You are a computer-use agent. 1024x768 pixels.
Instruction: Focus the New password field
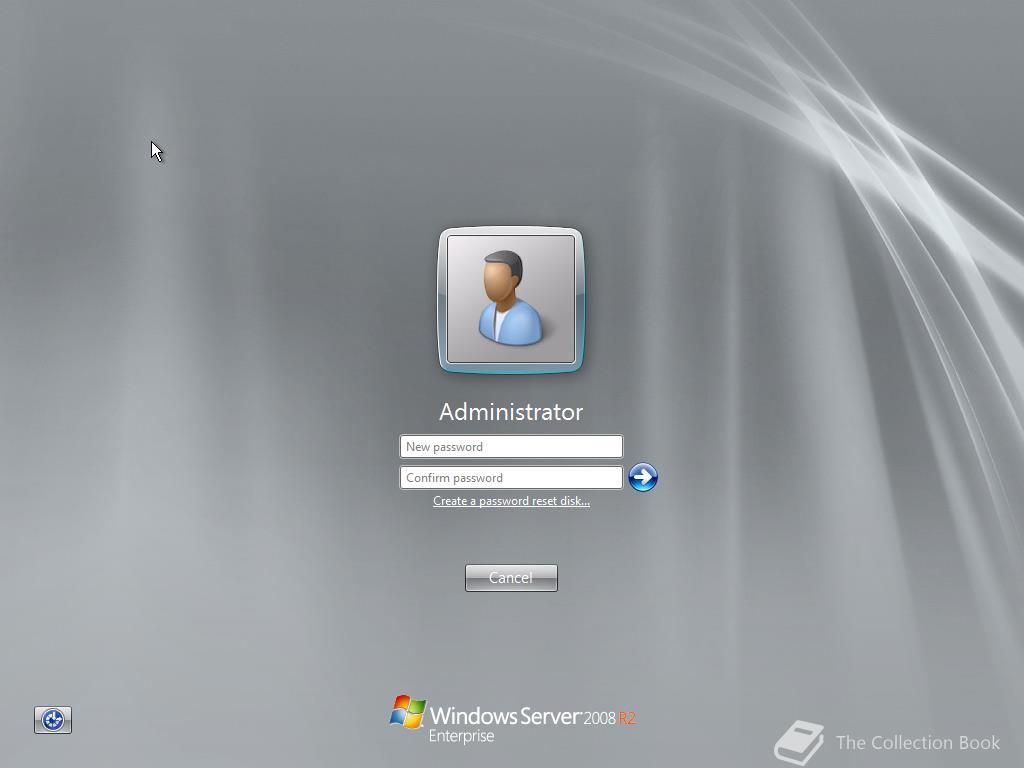tap(511, 447)
